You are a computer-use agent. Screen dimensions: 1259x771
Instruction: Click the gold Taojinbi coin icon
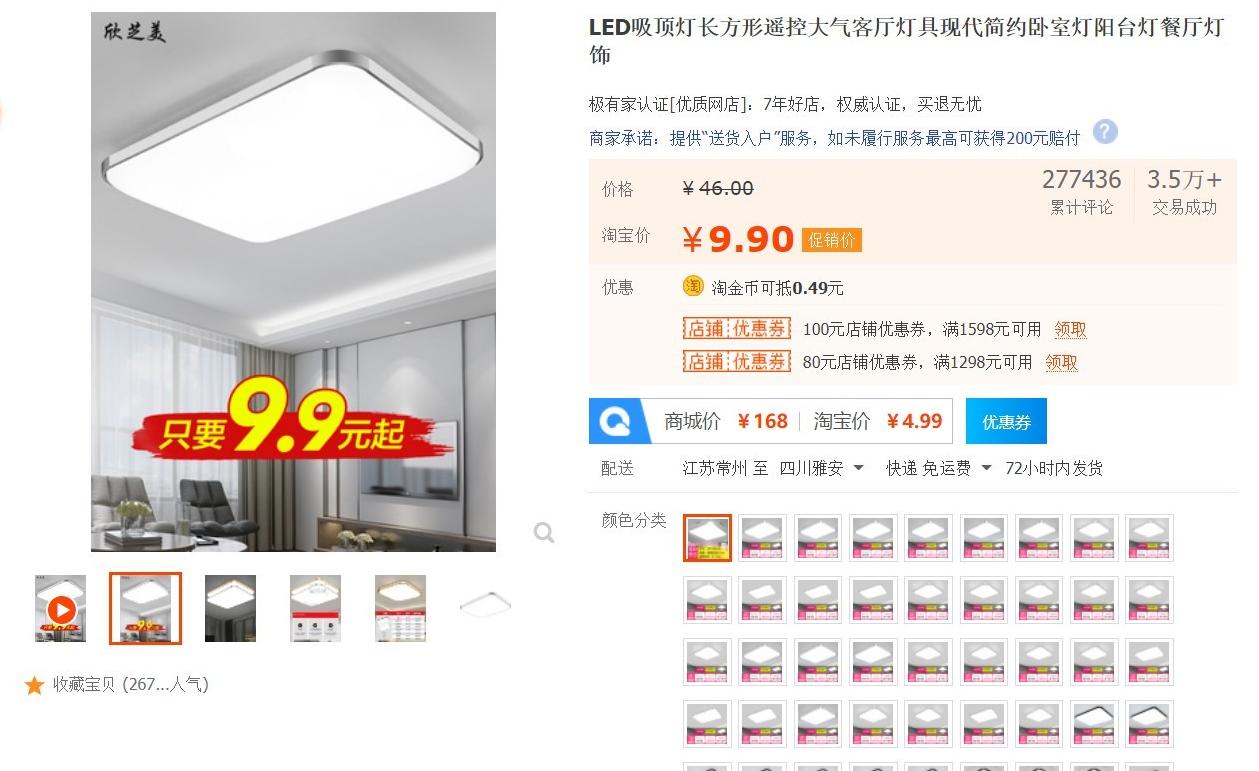point(693,287)
